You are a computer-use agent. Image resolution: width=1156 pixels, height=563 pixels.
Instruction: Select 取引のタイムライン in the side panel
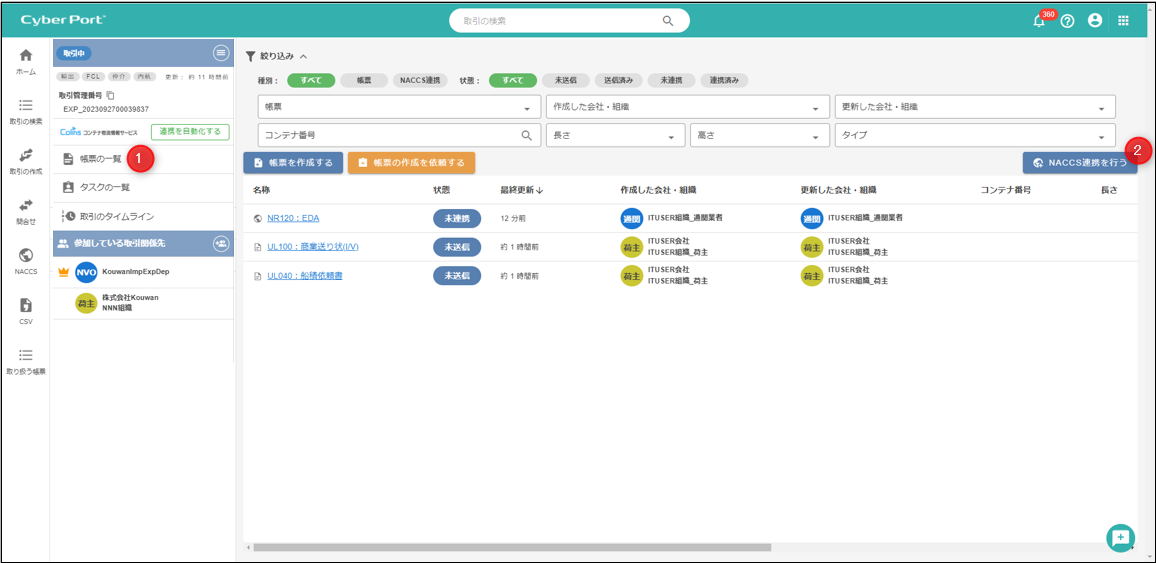pyautogui.click(x=116, y=216)
